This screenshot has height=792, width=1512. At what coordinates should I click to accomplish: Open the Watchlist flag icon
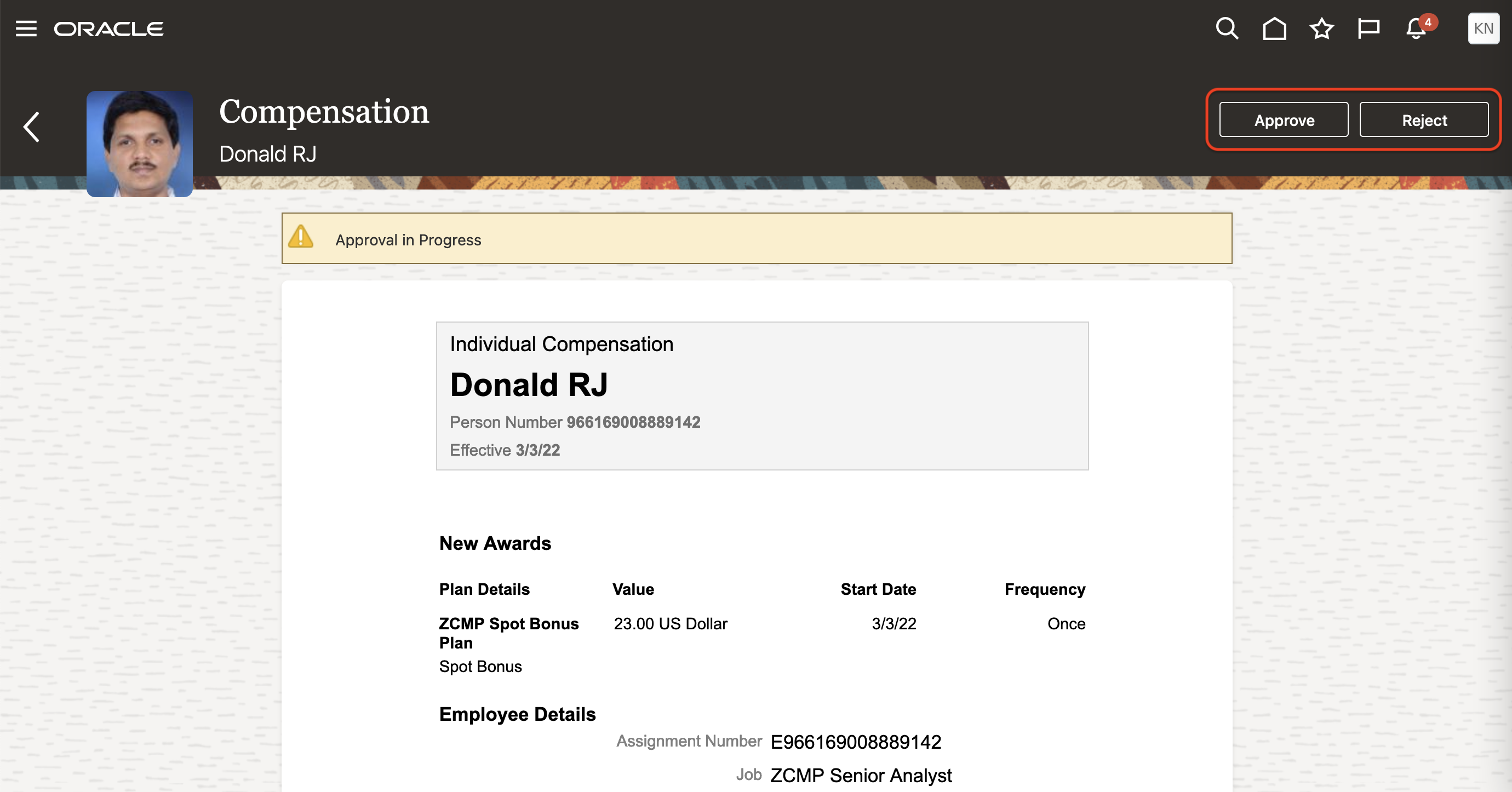pos(1368,28)
